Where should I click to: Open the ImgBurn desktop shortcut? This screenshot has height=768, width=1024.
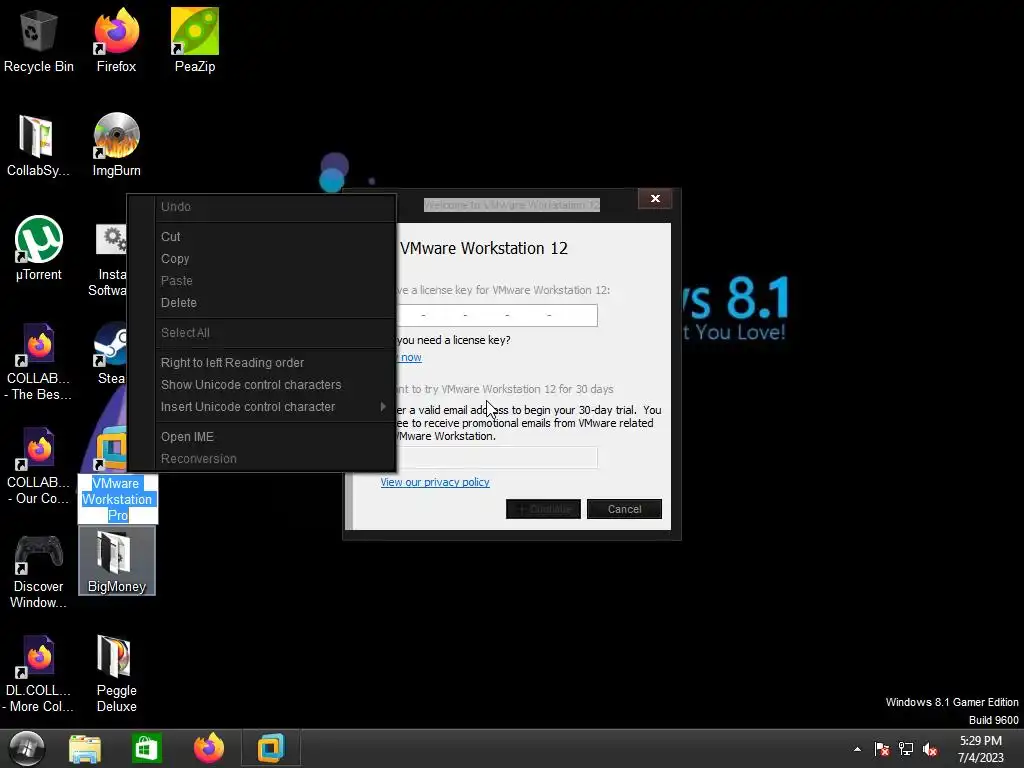[116, 145]
